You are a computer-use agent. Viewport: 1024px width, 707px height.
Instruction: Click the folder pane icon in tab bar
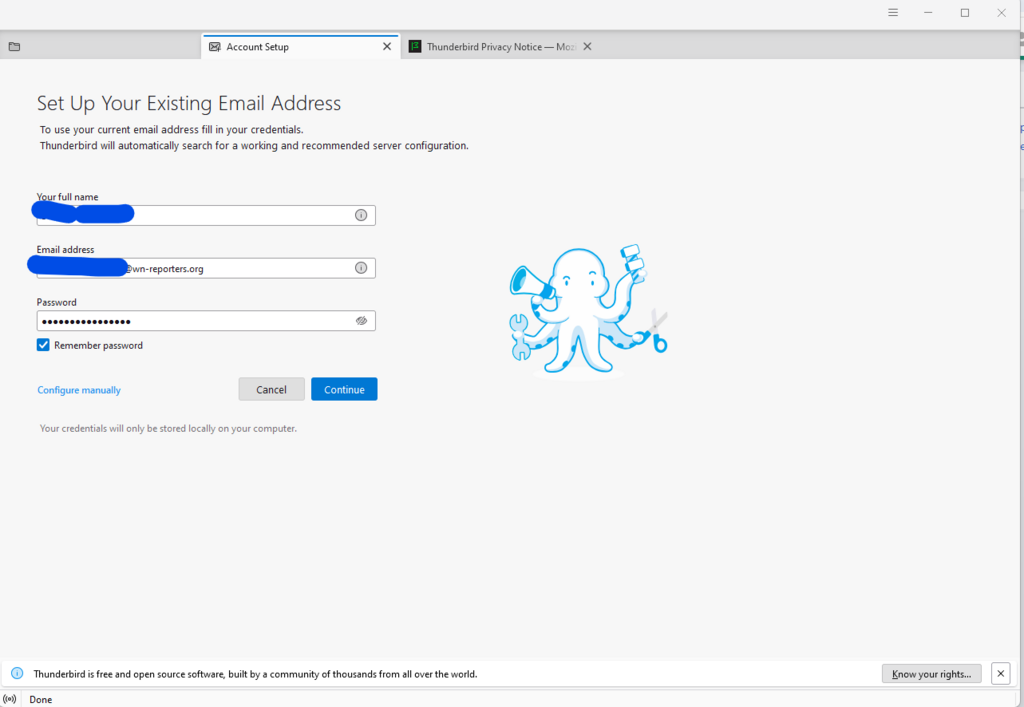tap(14, 46)
